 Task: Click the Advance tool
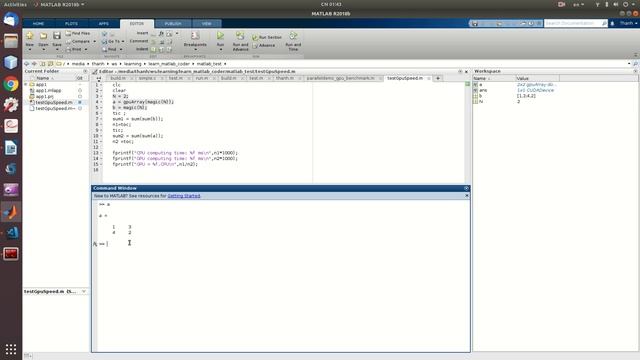[264, 45]
